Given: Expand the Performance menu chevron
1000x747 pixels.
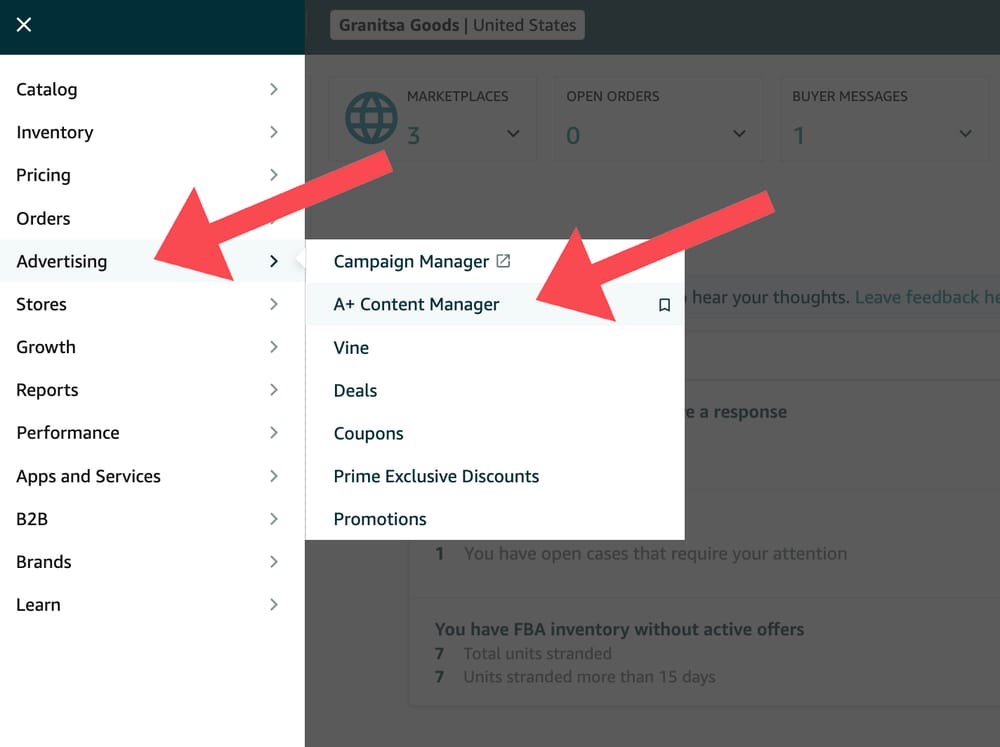Looking at the screenshot, I should (x=274, y=433).
